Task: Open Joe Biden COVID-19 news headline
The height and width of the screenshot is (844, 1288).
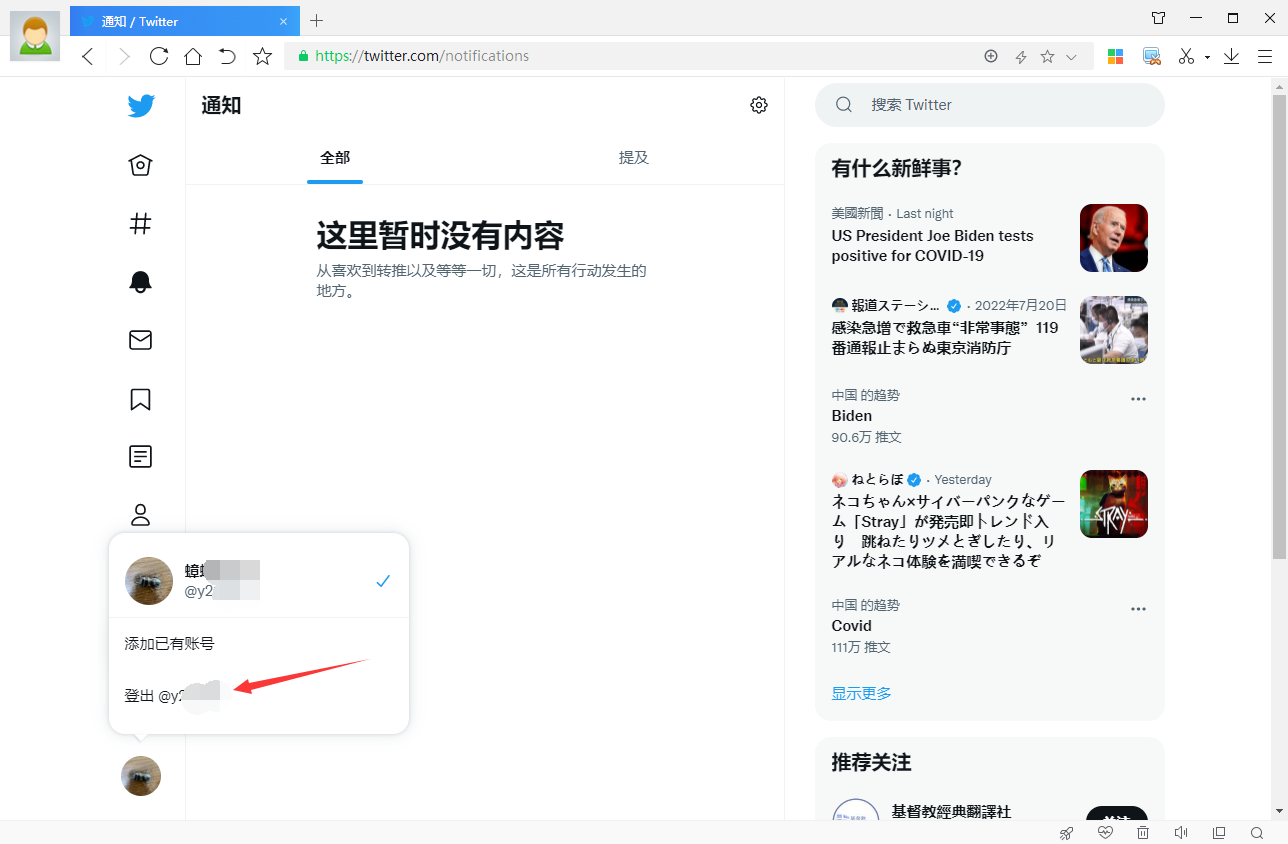Action: [932, 246]
